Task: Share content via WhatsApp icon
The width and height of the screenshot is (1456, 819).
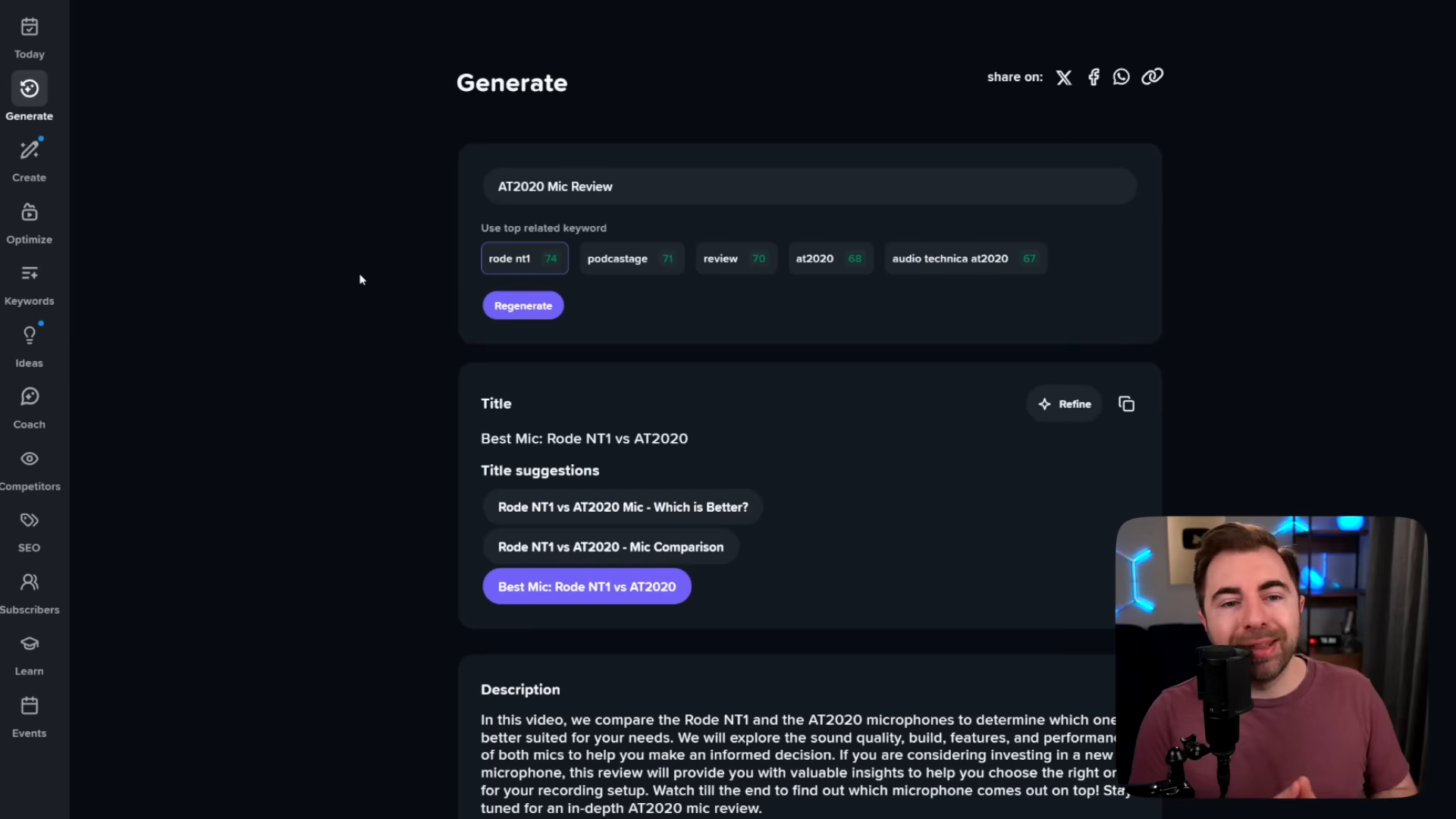Action: click(x=1122, y=76)
